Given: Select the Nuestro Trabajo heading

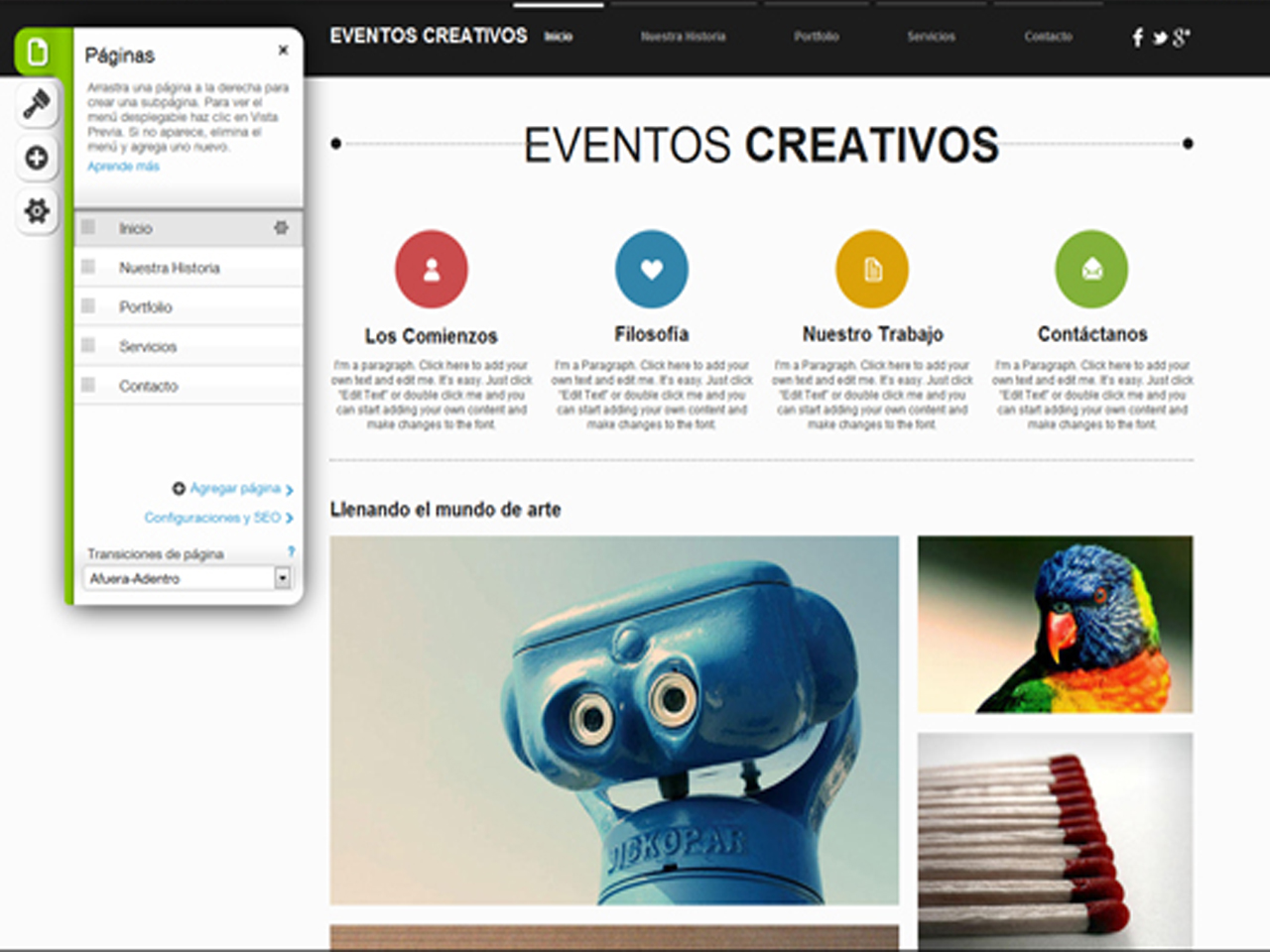Looking at the screenshot, I should [873, 334].
